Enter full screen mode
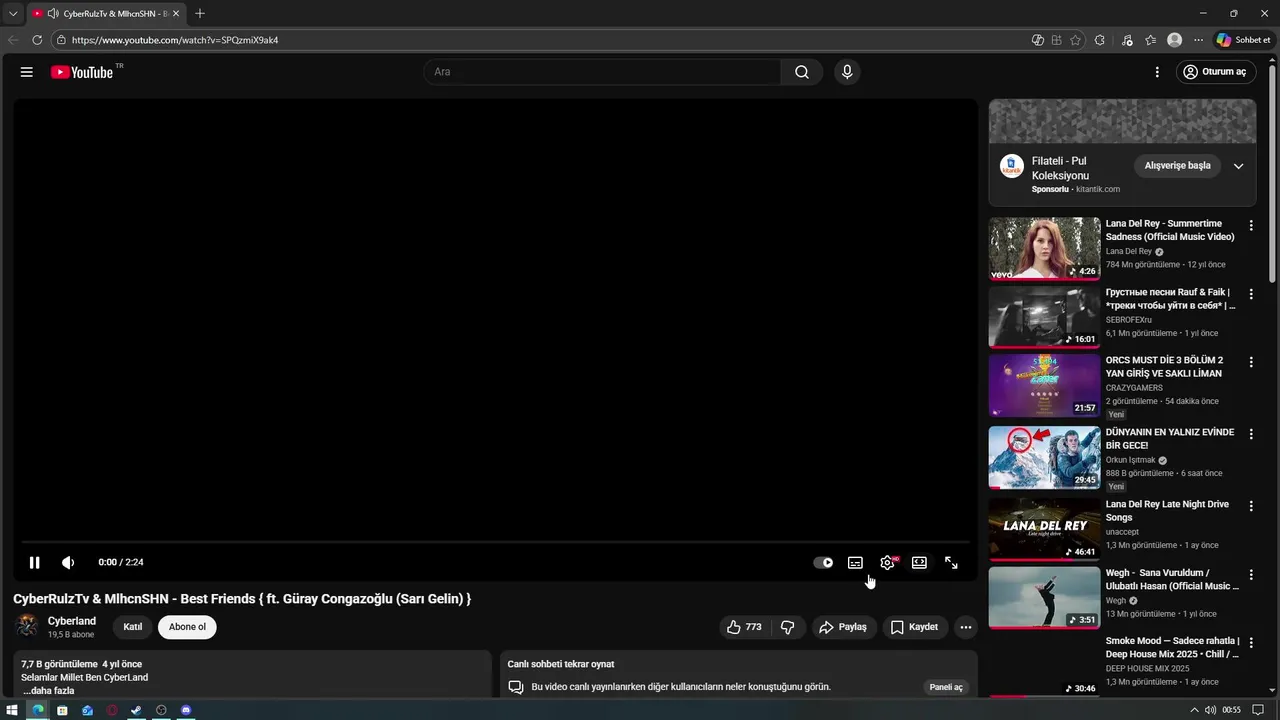 [951, 563]
